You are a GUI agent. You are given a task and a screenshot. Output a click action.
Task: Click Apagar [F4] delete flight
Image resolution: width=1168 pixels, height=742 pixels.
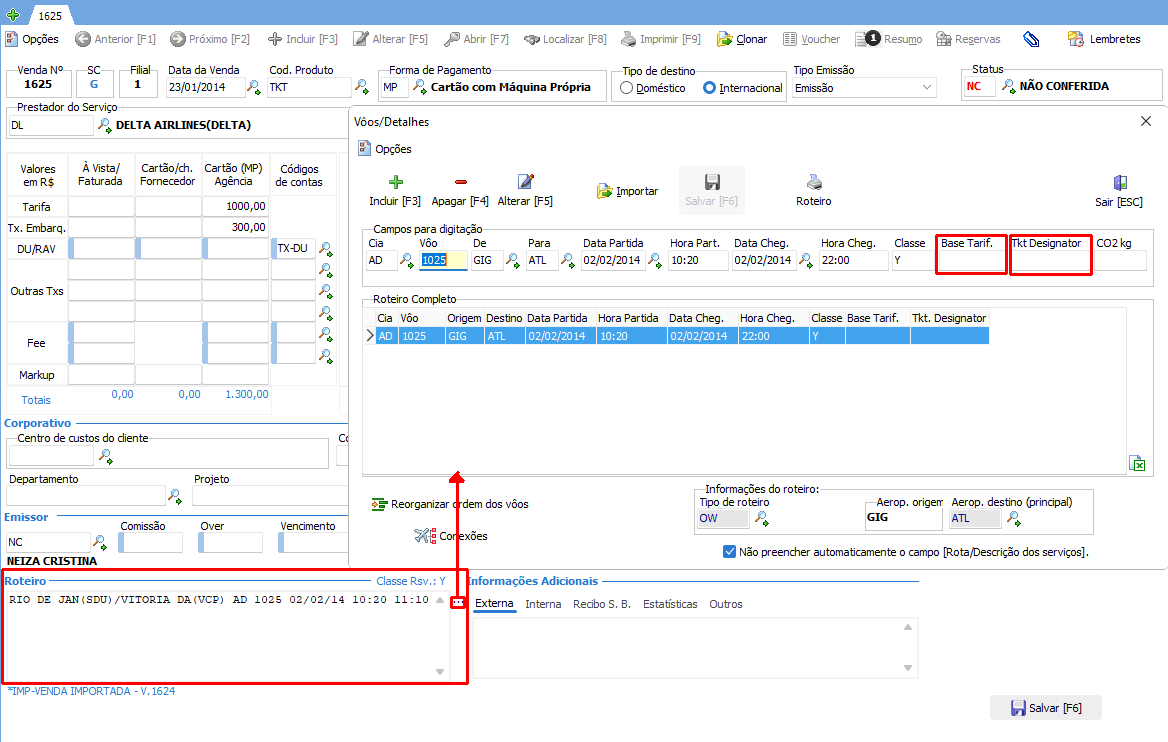coord(460,191)
